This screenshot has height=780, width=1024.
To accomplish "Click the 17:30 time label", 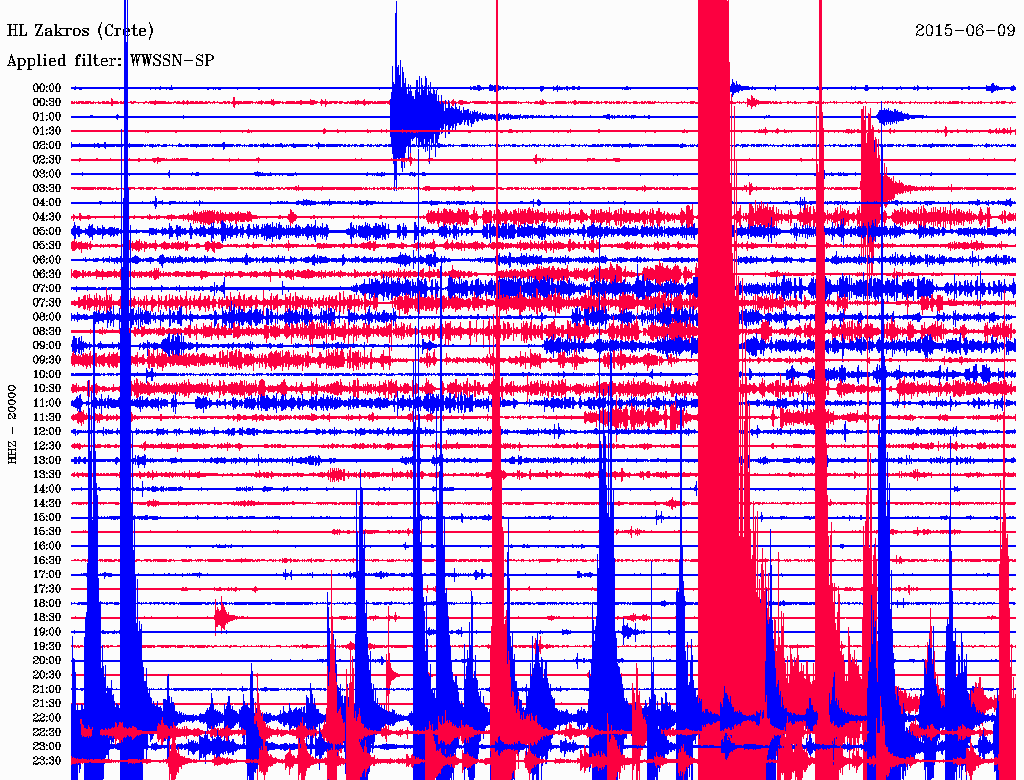I will pyautogui.click(x=47, y=589).
